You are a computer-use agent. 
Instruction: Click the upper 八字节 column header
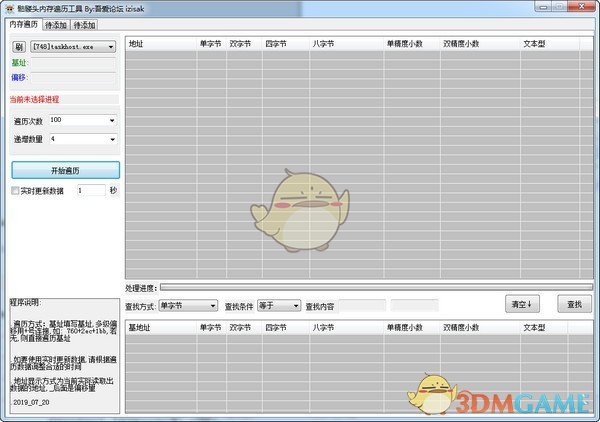point(346,44)
